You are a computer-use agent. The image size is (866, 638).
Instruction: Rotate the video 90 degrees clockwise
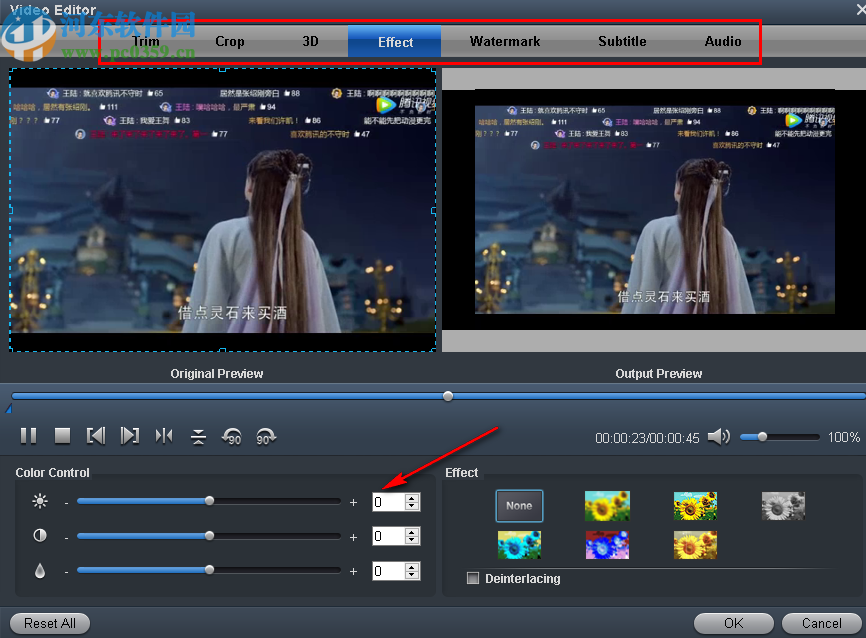point(266,436)
